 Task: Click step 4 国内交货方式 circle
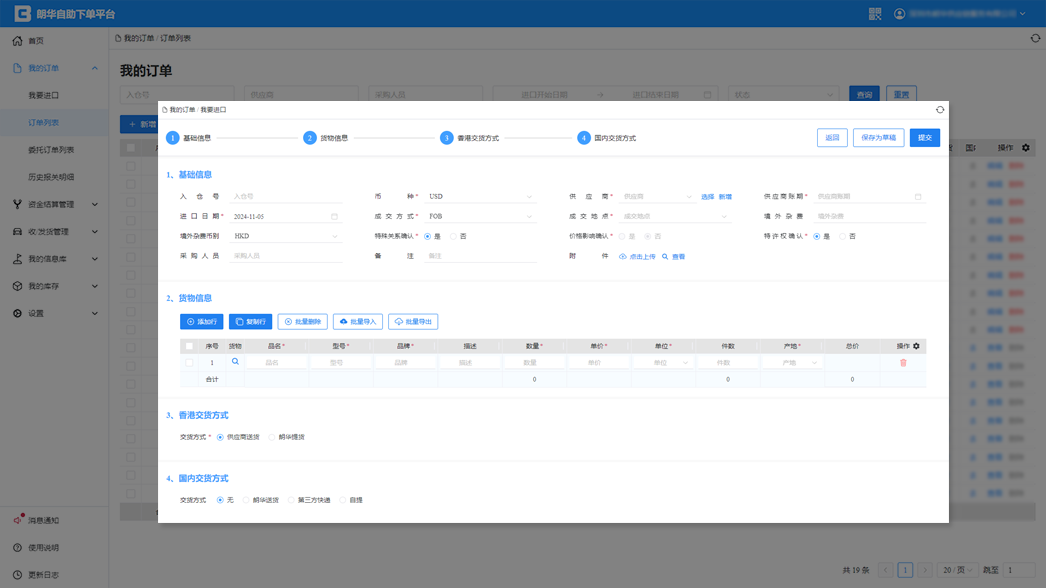point(584,137)
